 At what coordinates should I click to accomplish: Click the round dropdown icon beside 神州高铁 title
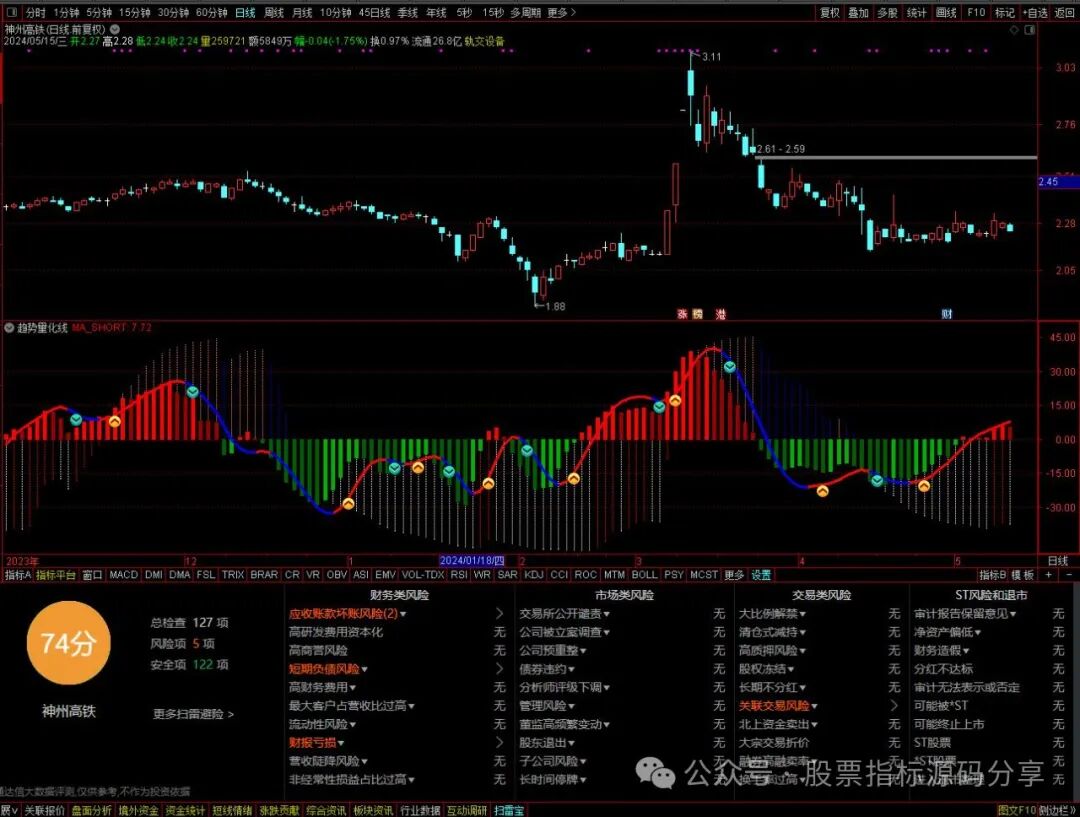click(115, 29)
